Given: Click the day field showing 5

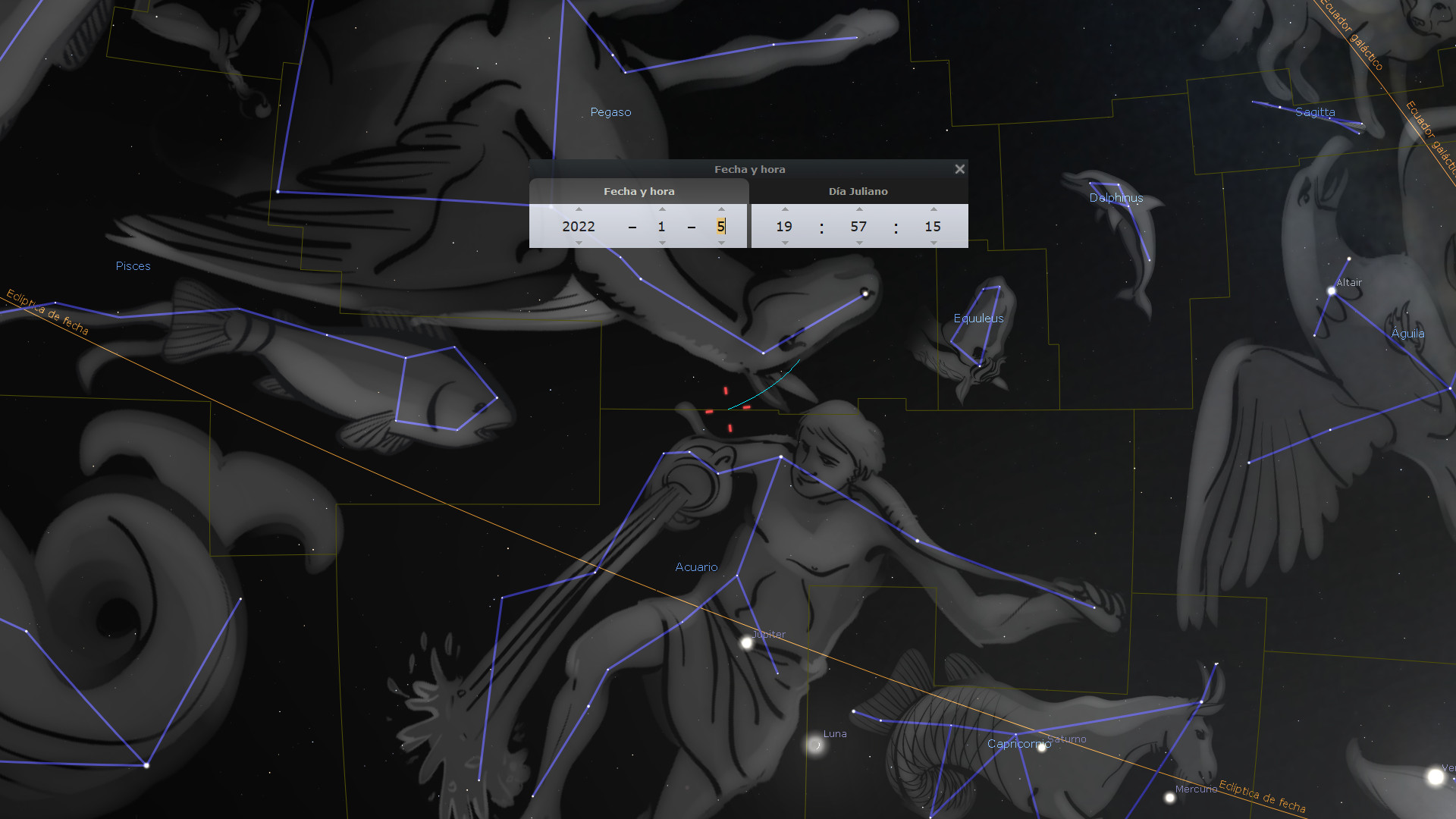Looking at the screenshot, I should pyautogui.click(x=721, y=226).
